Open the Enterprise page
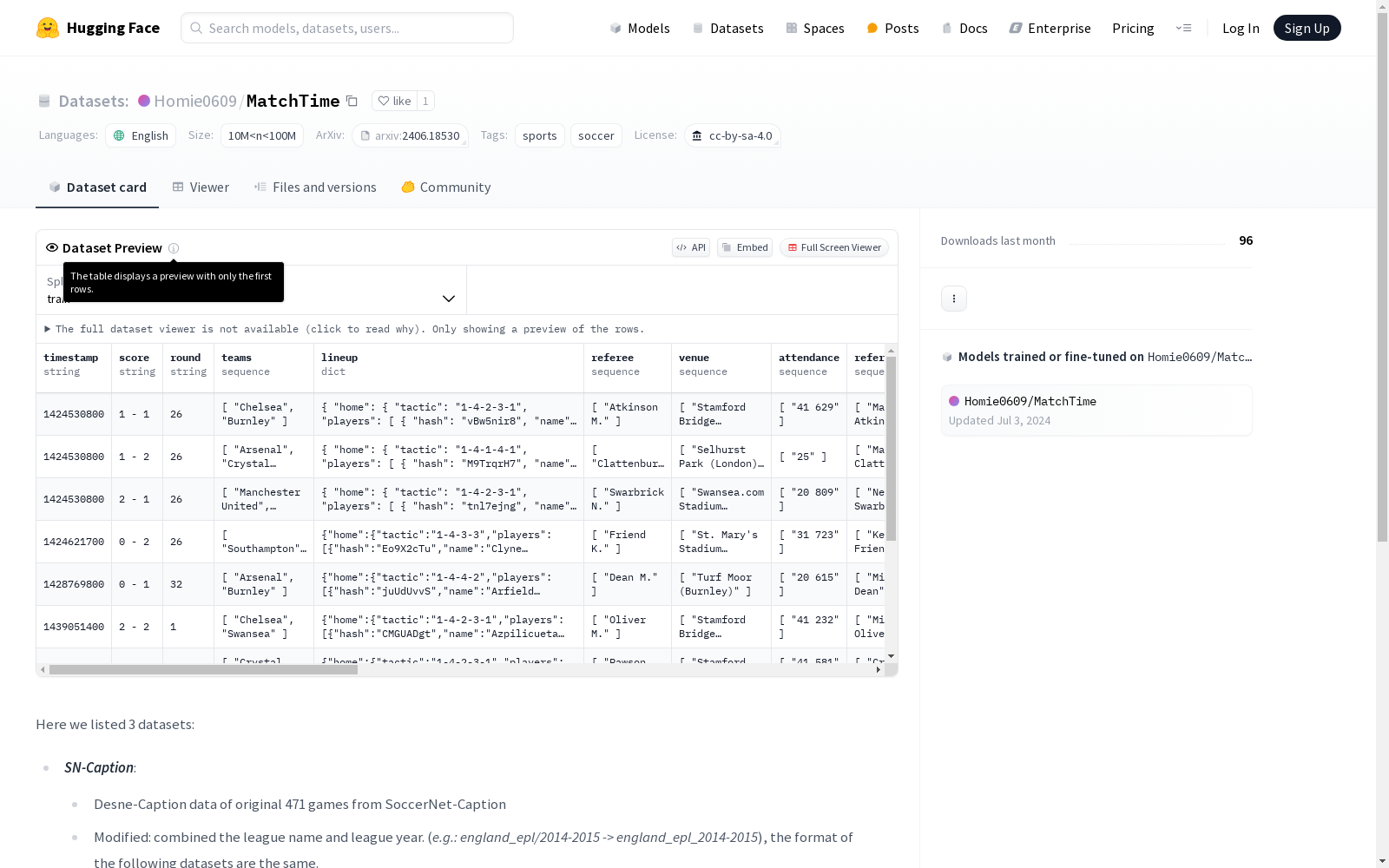 [1050, 28]
